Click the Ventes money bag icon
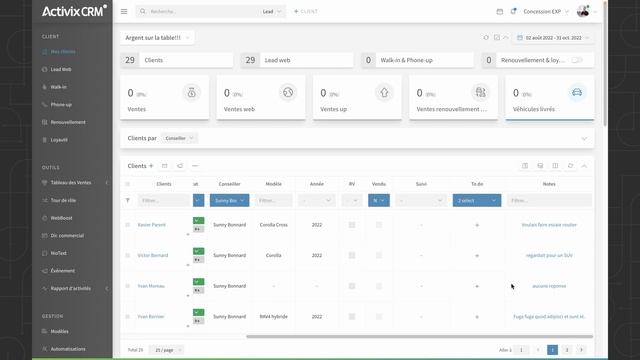Viewport: 640px width, 360px height. pyautogui.click(x=191, y=93)
